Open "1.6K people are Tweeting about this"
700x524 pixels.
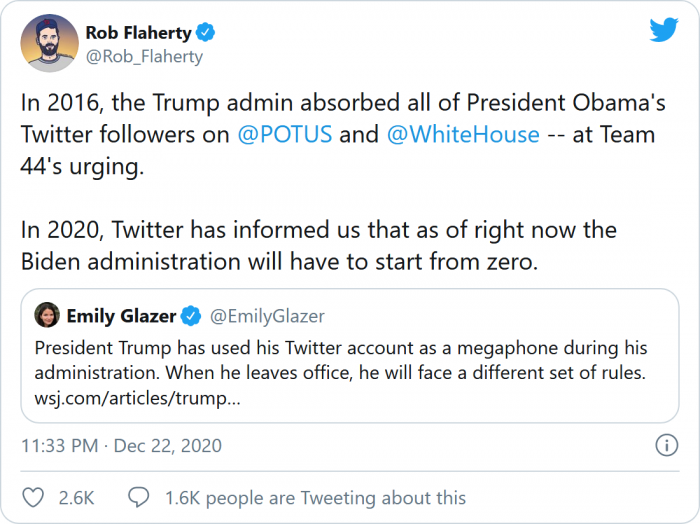coord(315,497)
